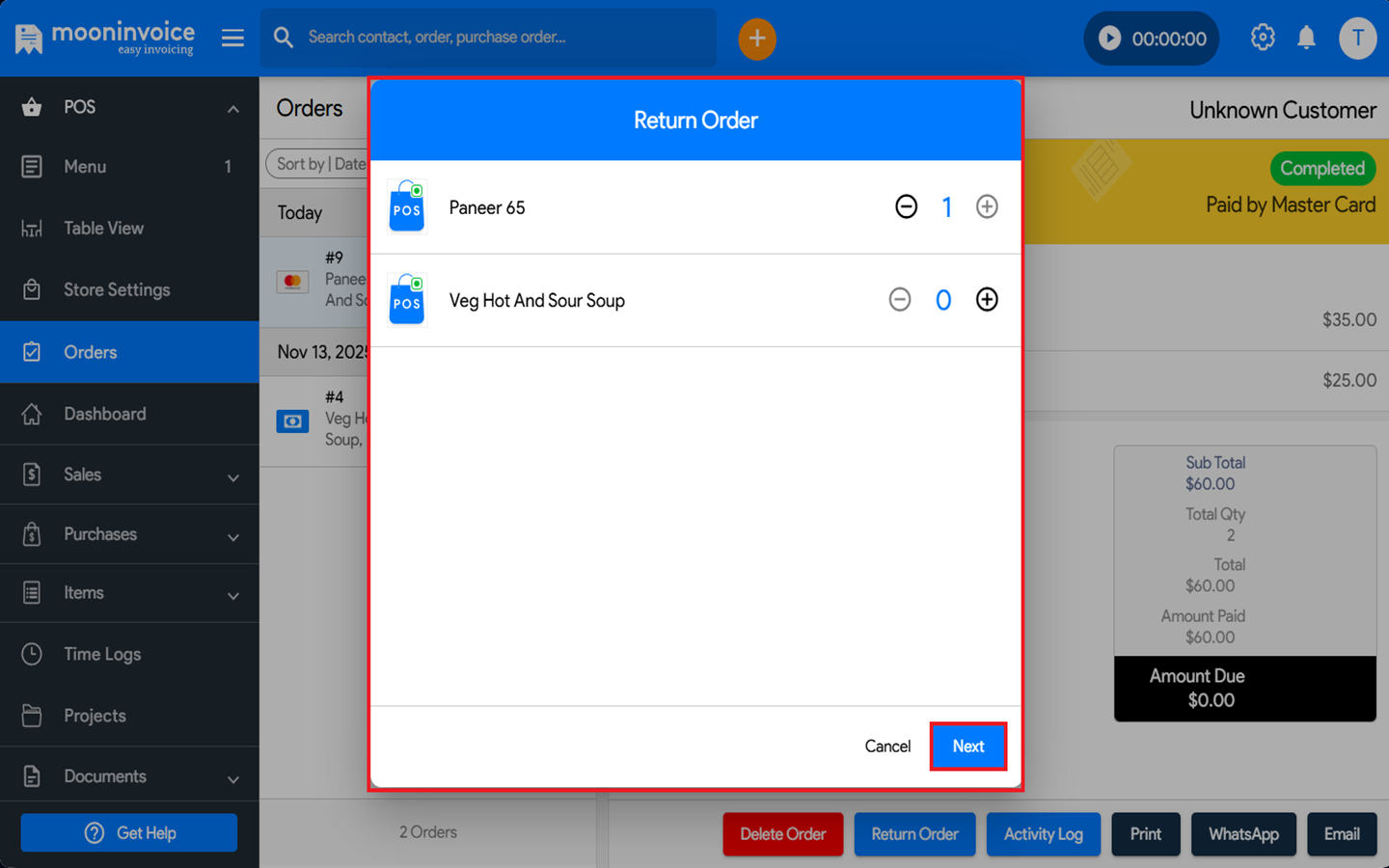Image resolution: width=1389 pixels, height=868 pixels.
Task: Collapse the POS sidebar section
Action: pyautogui.click(x=232, y=108)
